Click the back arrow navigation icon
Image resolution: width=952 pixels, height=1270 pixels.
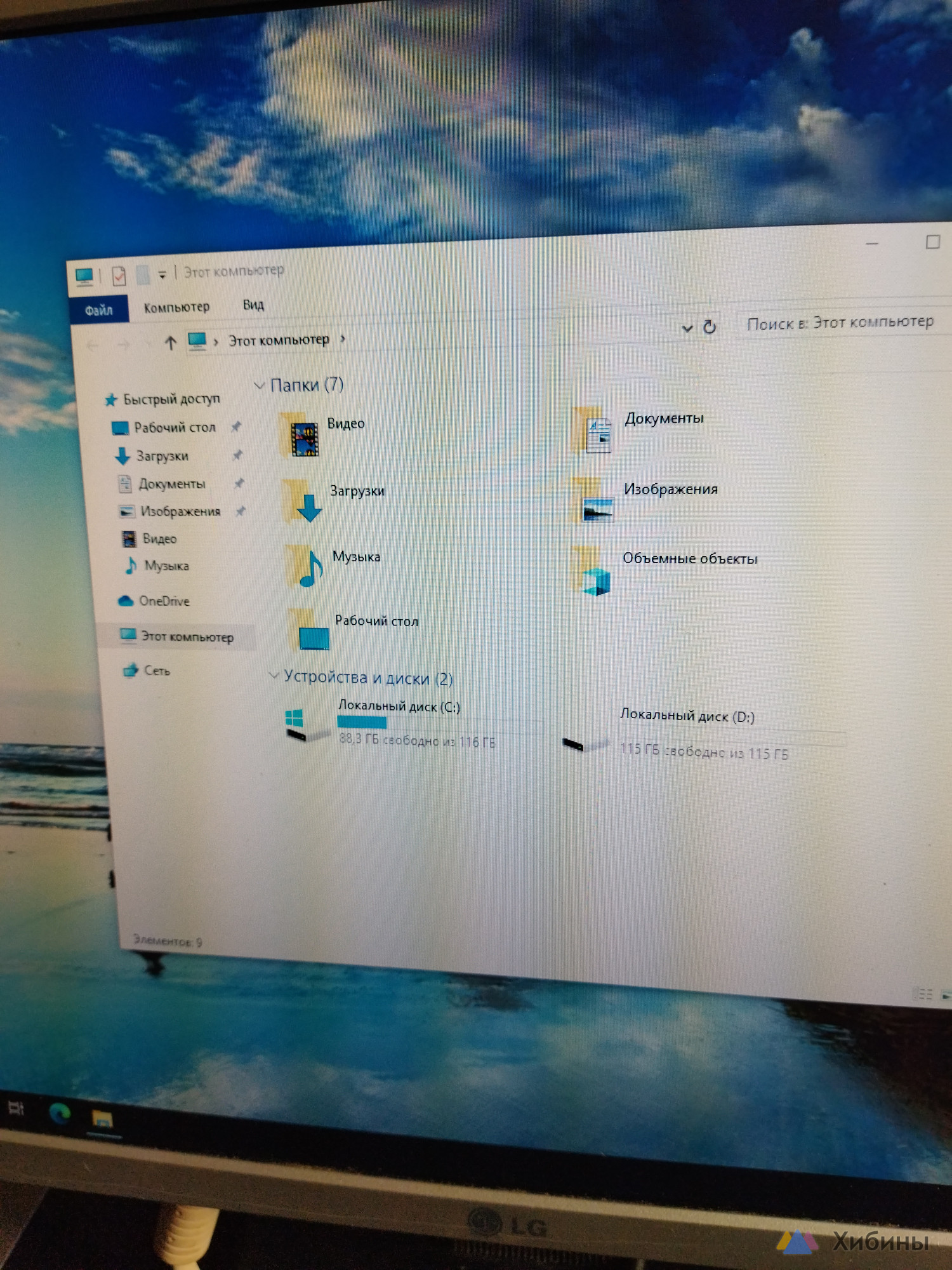tap(93, 346)
